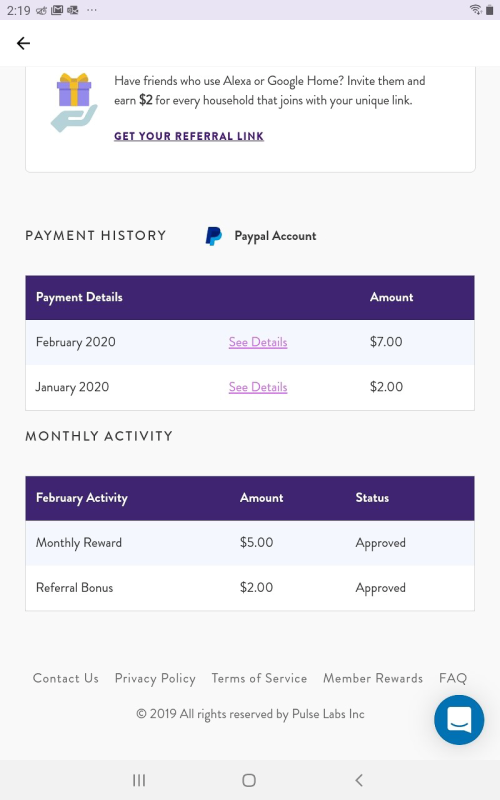Open the Contact Us footer link
The width and height of the screenshot is (500, 800).
66,678
